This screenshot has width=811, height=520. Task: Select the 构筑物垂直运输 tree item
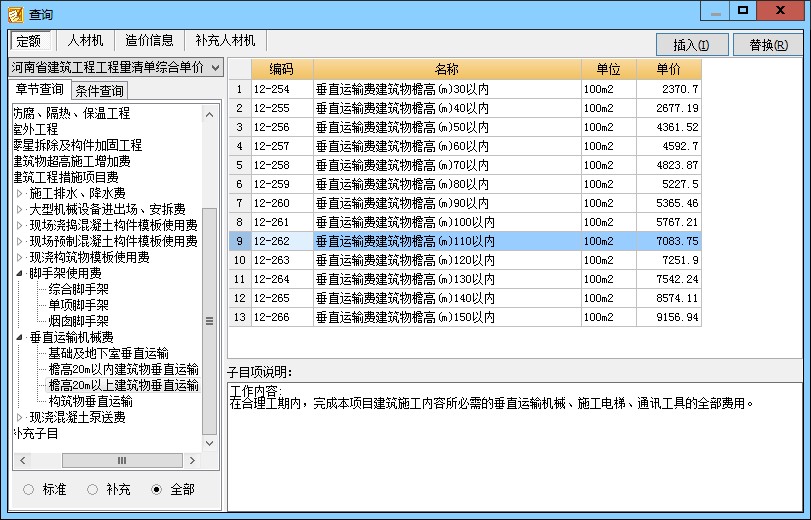coord(91,402)
